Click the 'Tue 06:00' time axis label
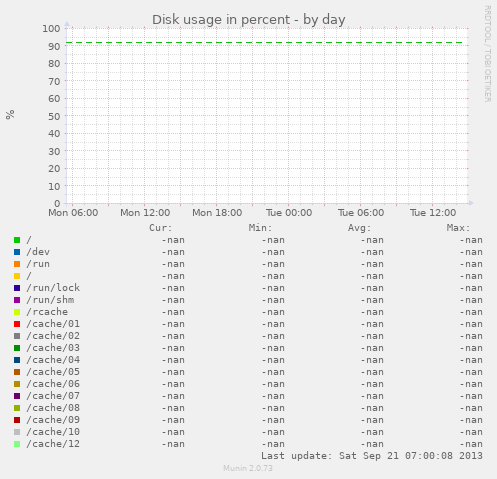Image resolution: width=497 pixels, height=479 pixels. point(361,213)
